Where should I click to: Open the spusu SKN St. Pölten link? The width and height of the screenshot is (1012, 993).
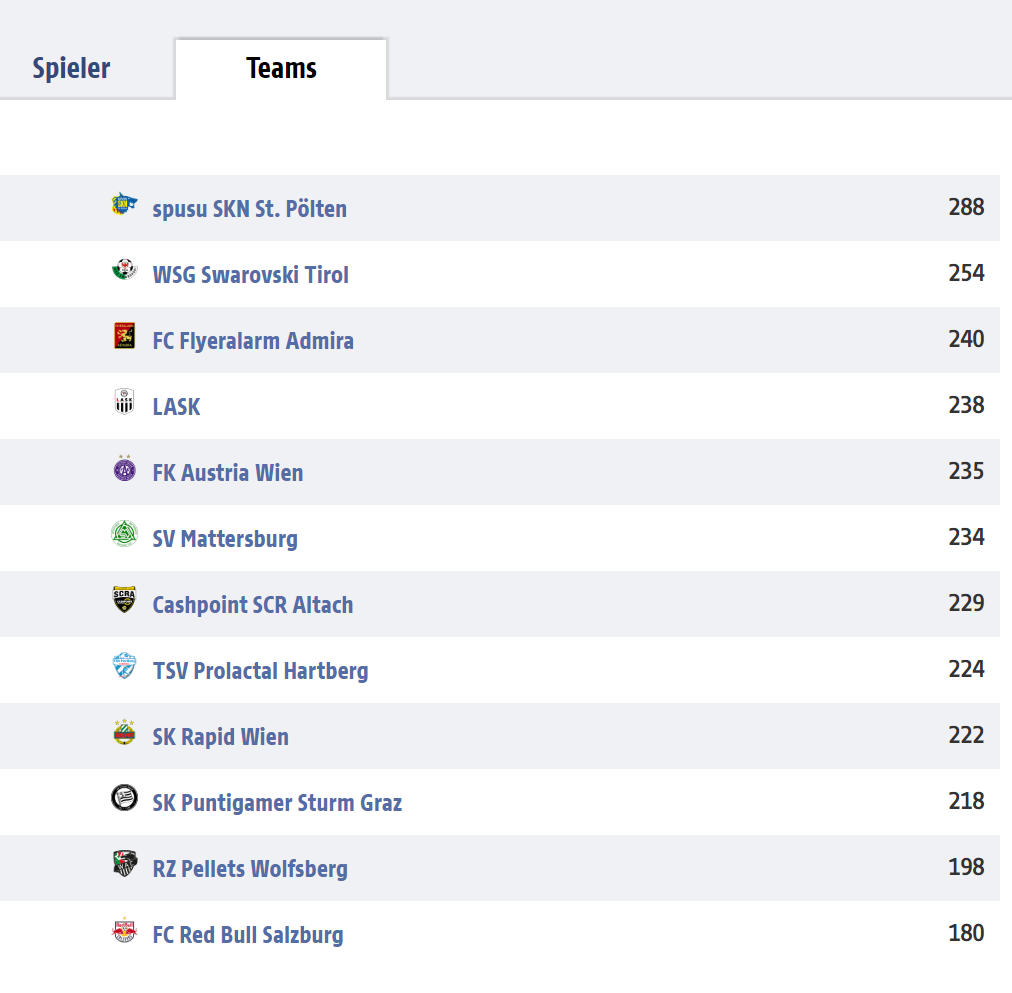pyautogui.click(x=249, y=209)
